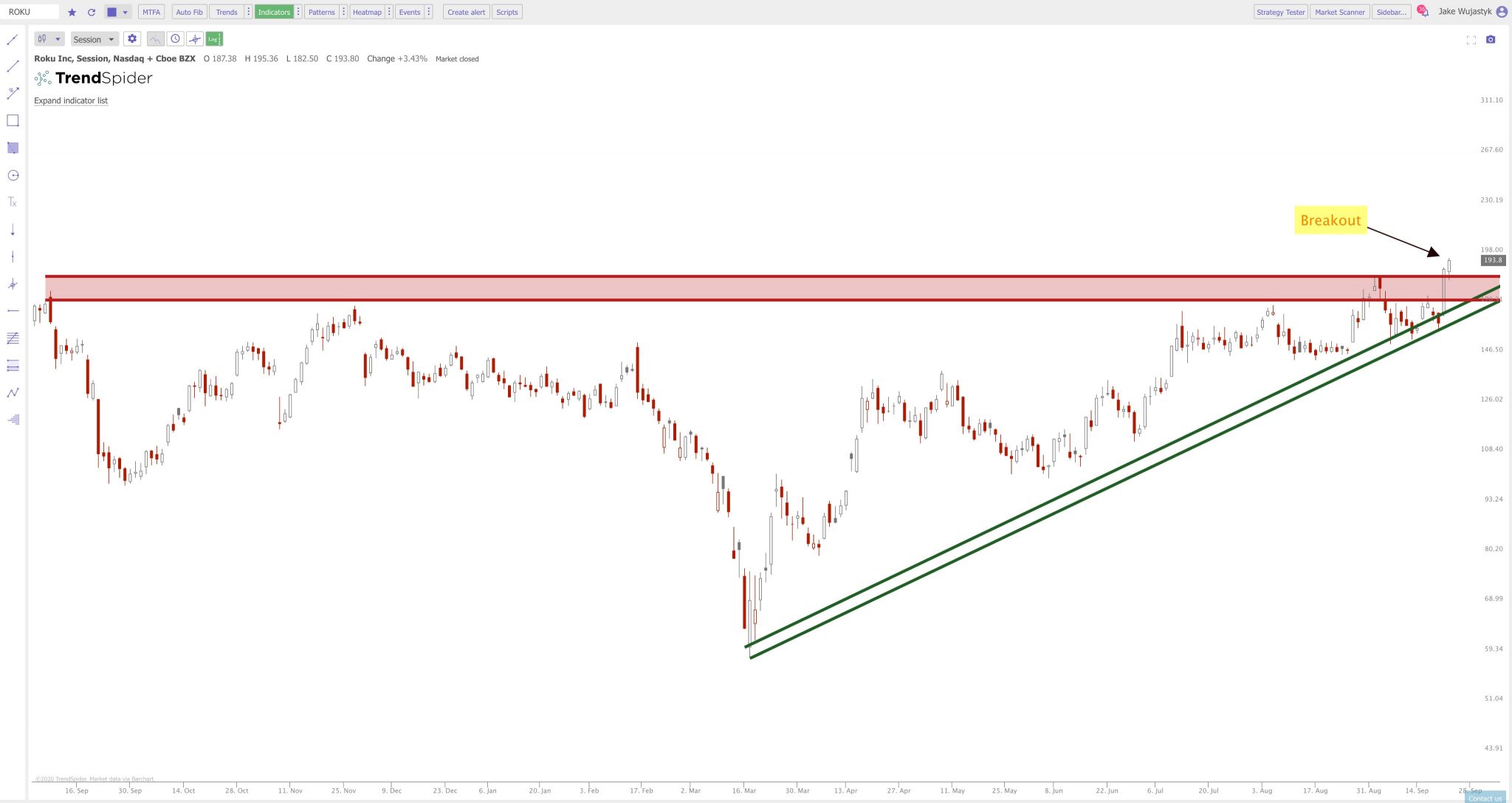The width and height of the screenshot is (1512, 803).
Task: Click the Create alert button
Action: click(465, 12)
